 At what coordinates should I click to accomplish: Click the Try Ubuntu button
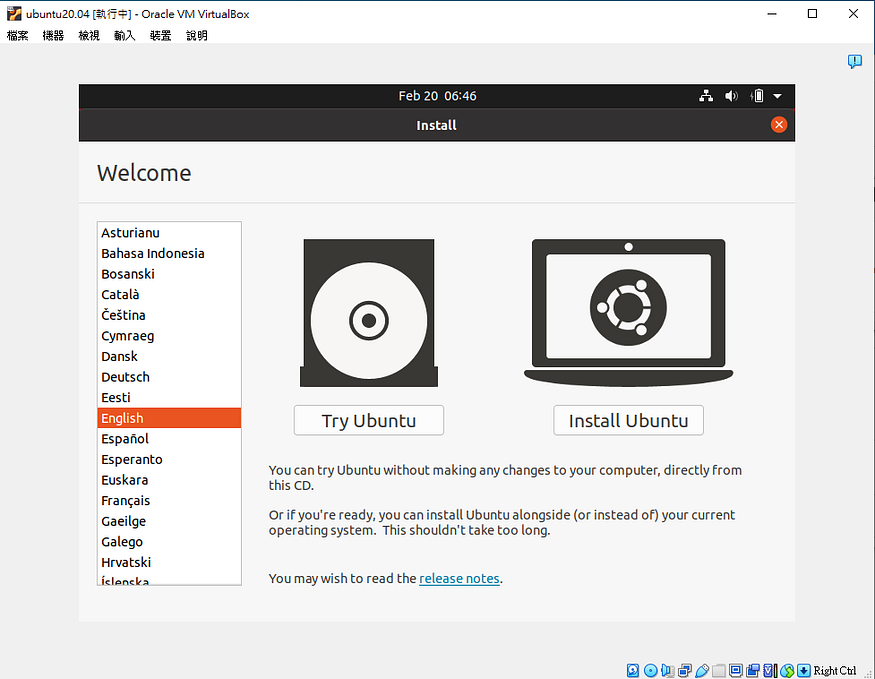pos(369,420)
